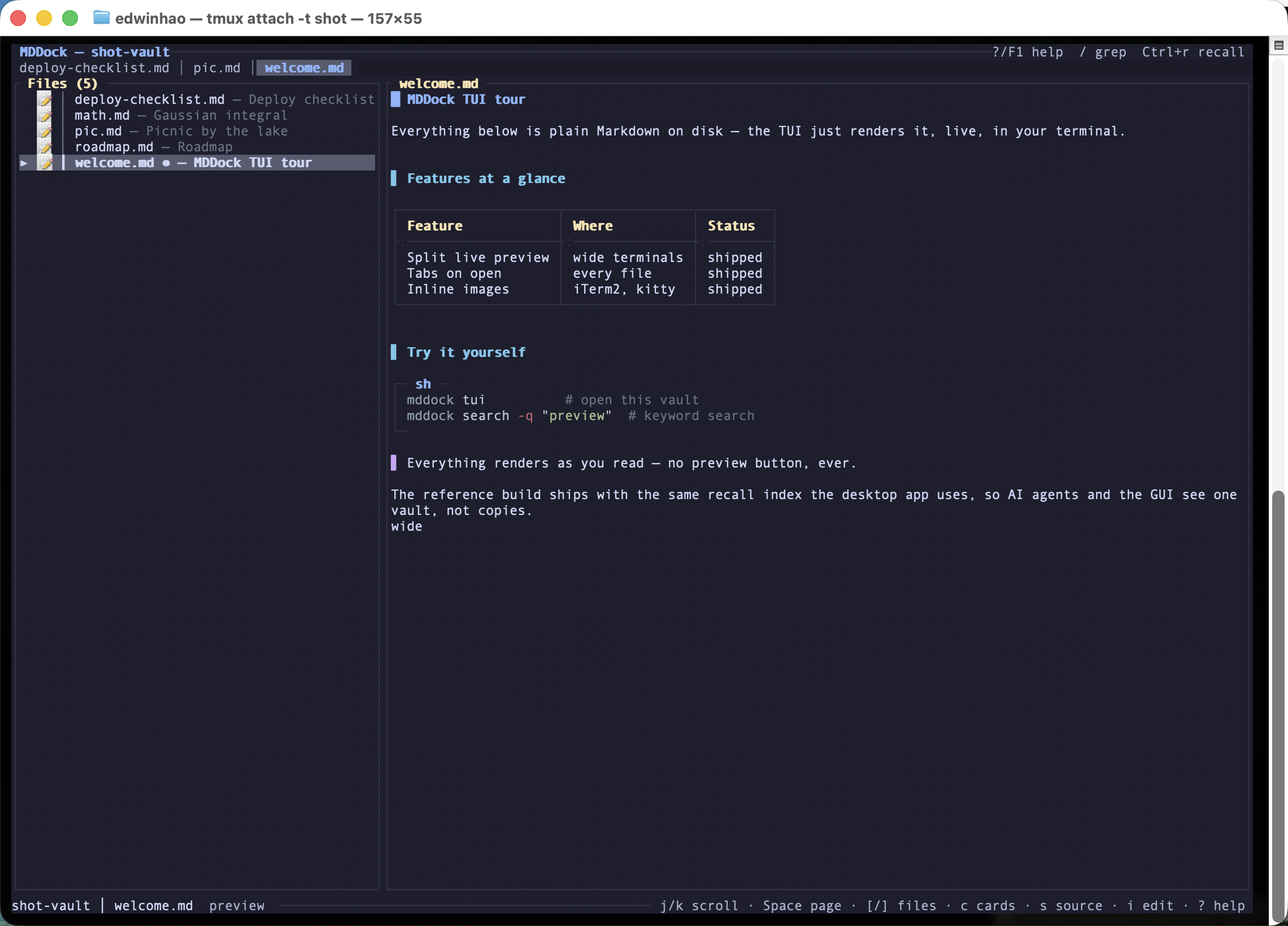This screenshot has height=926, width=1288.
Task: Click the 'MDDock TUI tour' document heading
Action: (x=465, y=100)
